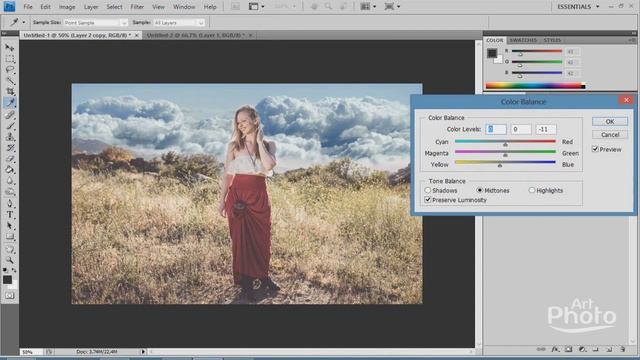Open the Color panel options menu
The width and height of the screenshot is (640, 360).
(x=632, y=40)
